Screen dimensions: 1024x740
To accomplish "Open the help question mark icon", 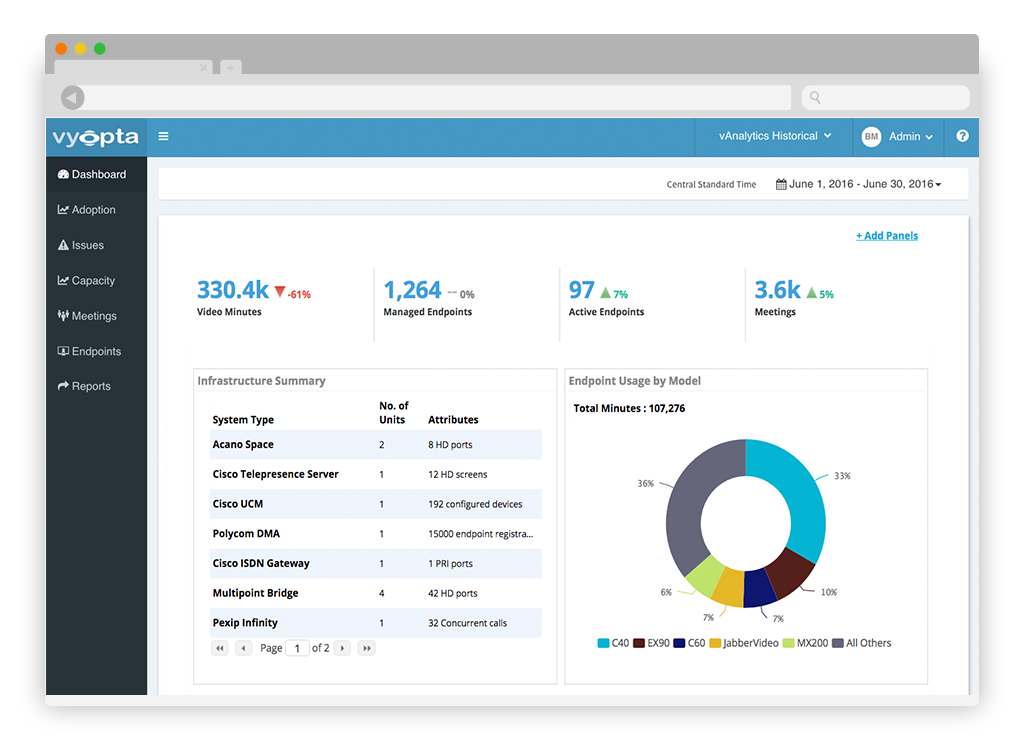I will 962,136.
